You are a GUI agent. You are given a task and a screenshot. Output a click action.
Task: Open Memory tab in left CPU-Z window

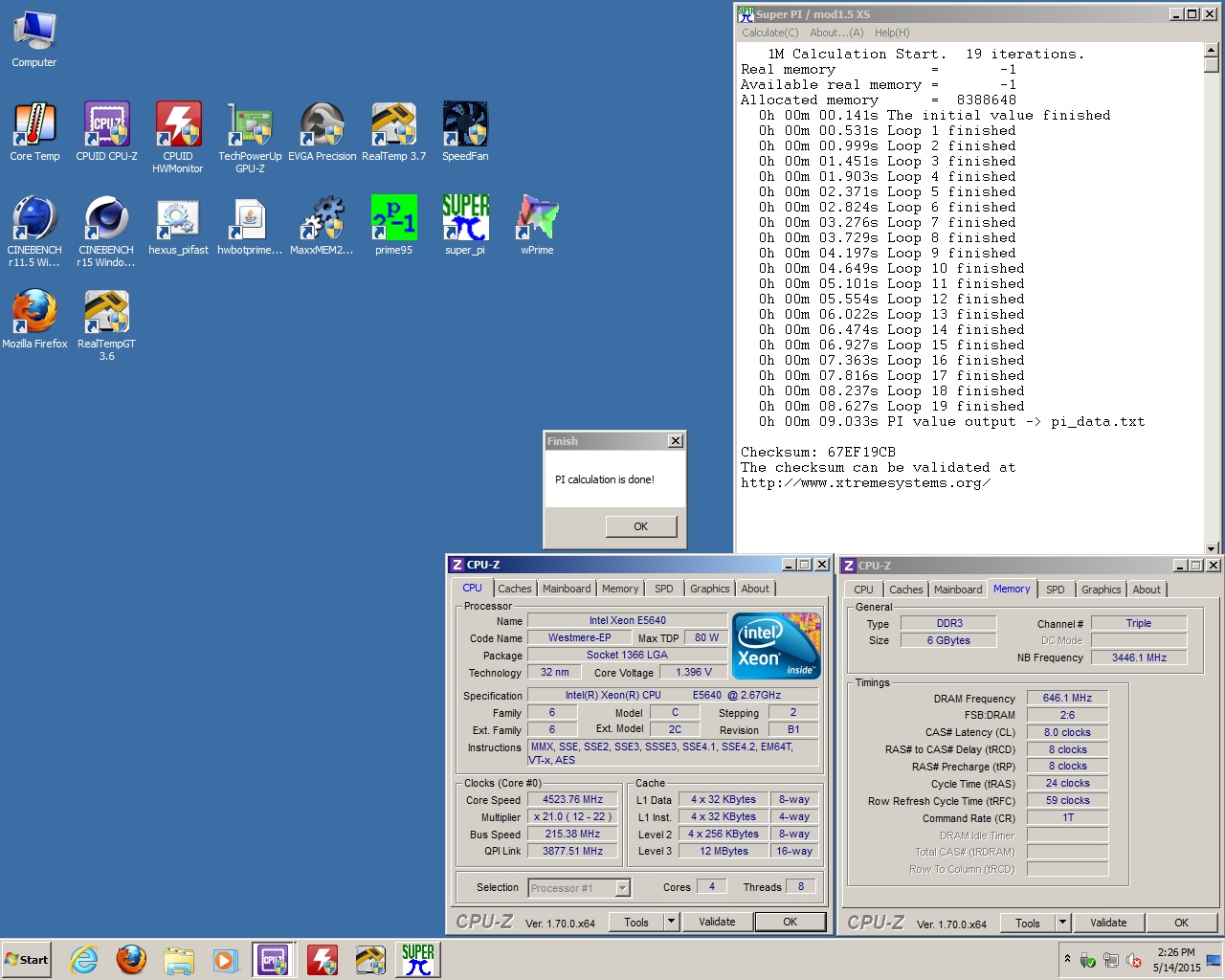click(x=620, y=589)
